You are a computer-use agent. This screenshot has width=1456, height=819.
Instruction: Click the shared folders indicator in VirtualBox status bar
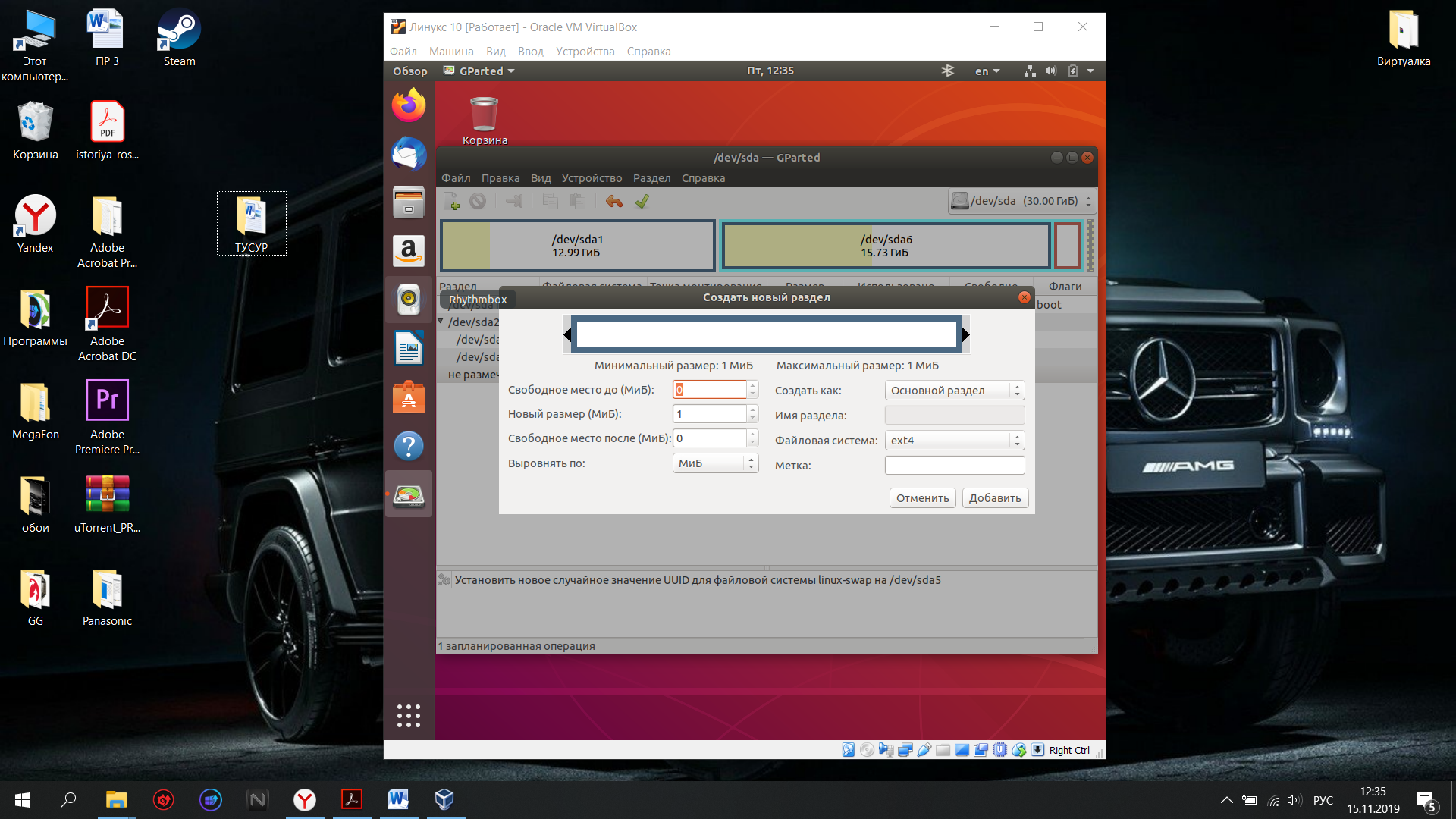943,750
